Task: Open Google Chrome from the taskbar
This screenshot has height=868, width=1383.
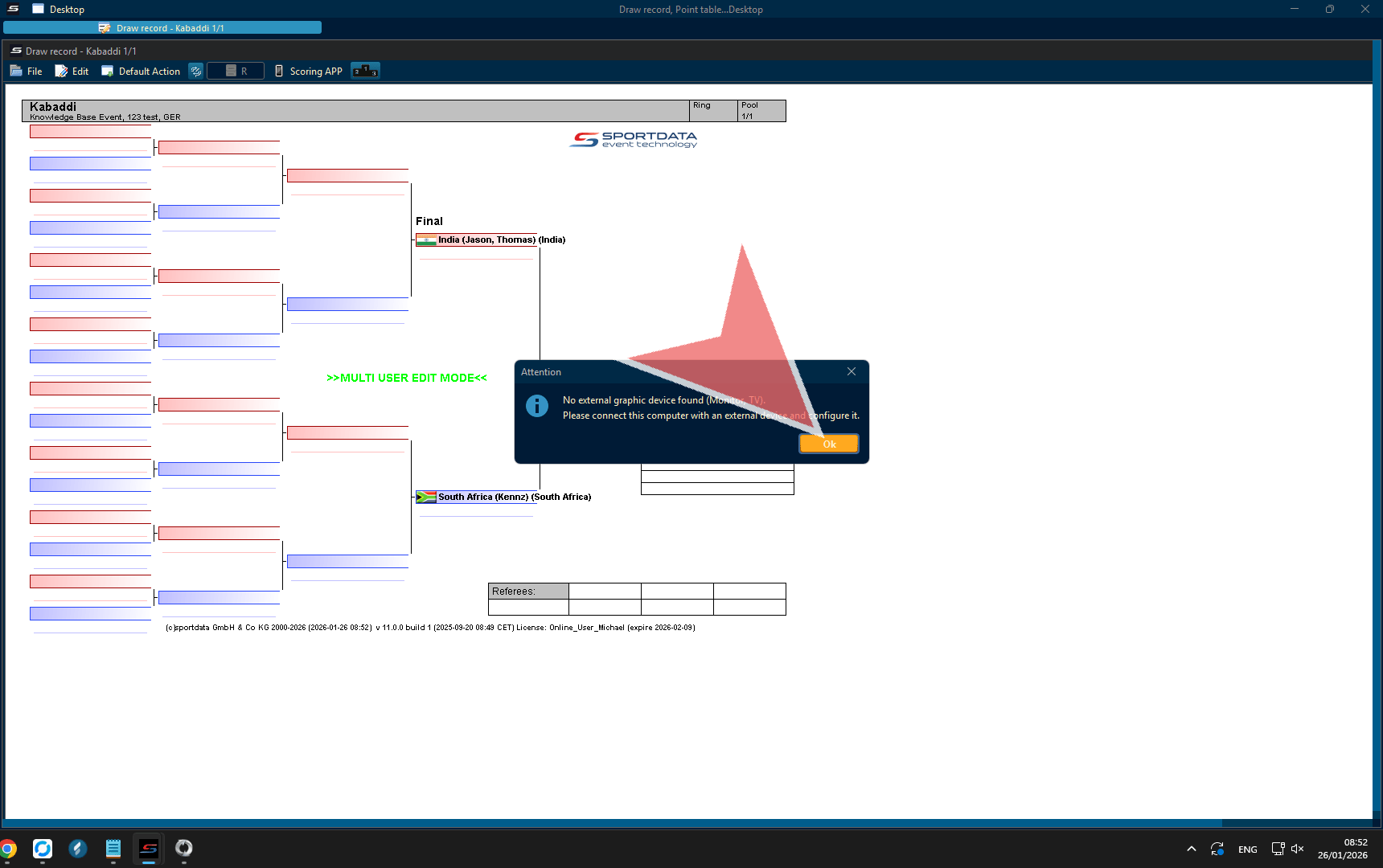Action: pos(8,849)
